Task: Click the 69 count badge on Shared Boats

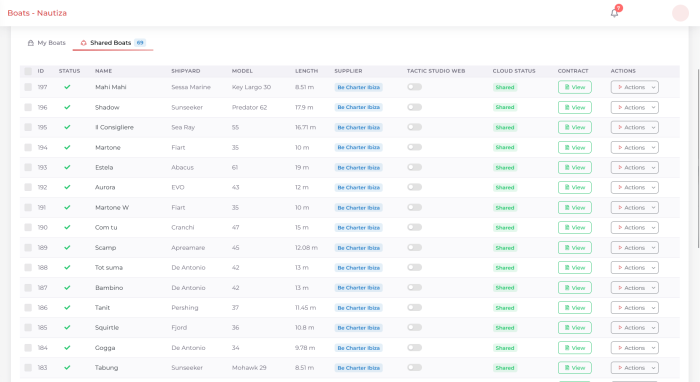Action: [x=140, y=43]
